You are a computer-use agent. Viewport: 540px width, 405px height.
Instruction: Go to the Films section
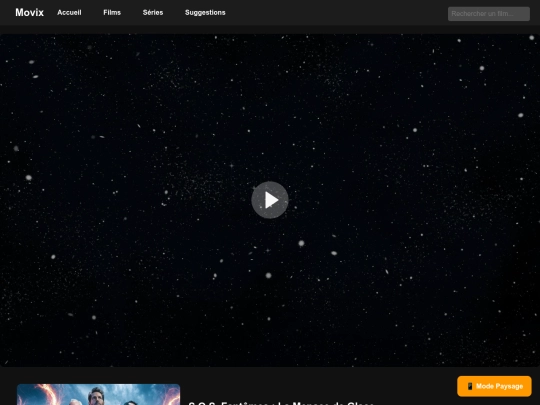(112, 12)
